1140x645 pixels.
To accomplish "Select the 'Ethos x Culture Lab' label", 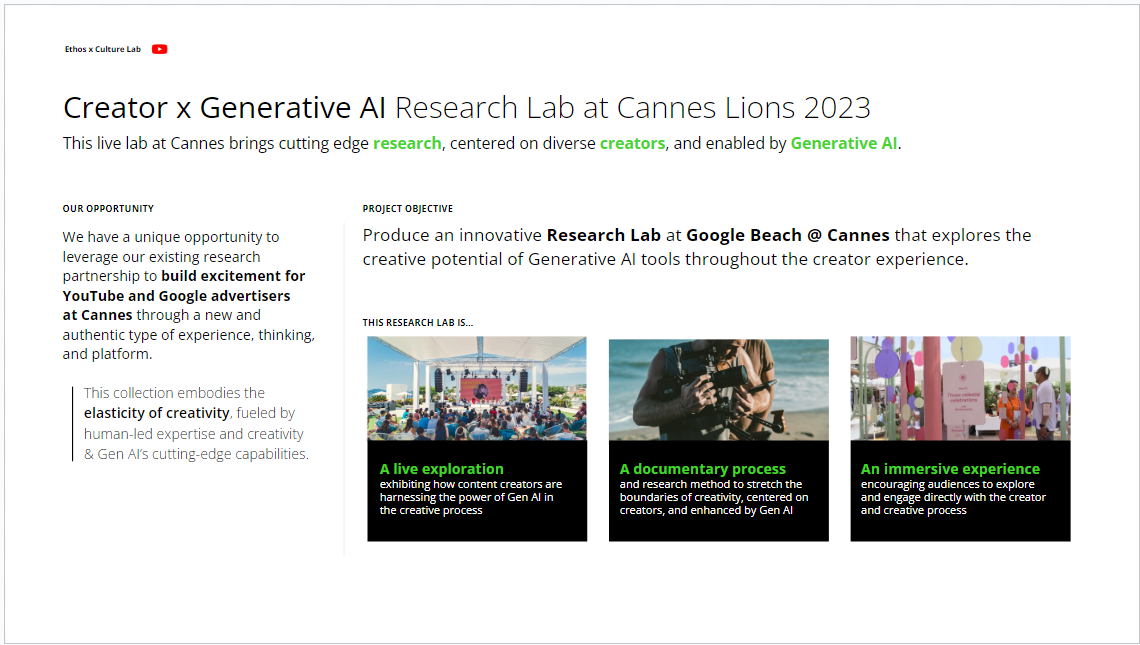I will click(103, 49).
